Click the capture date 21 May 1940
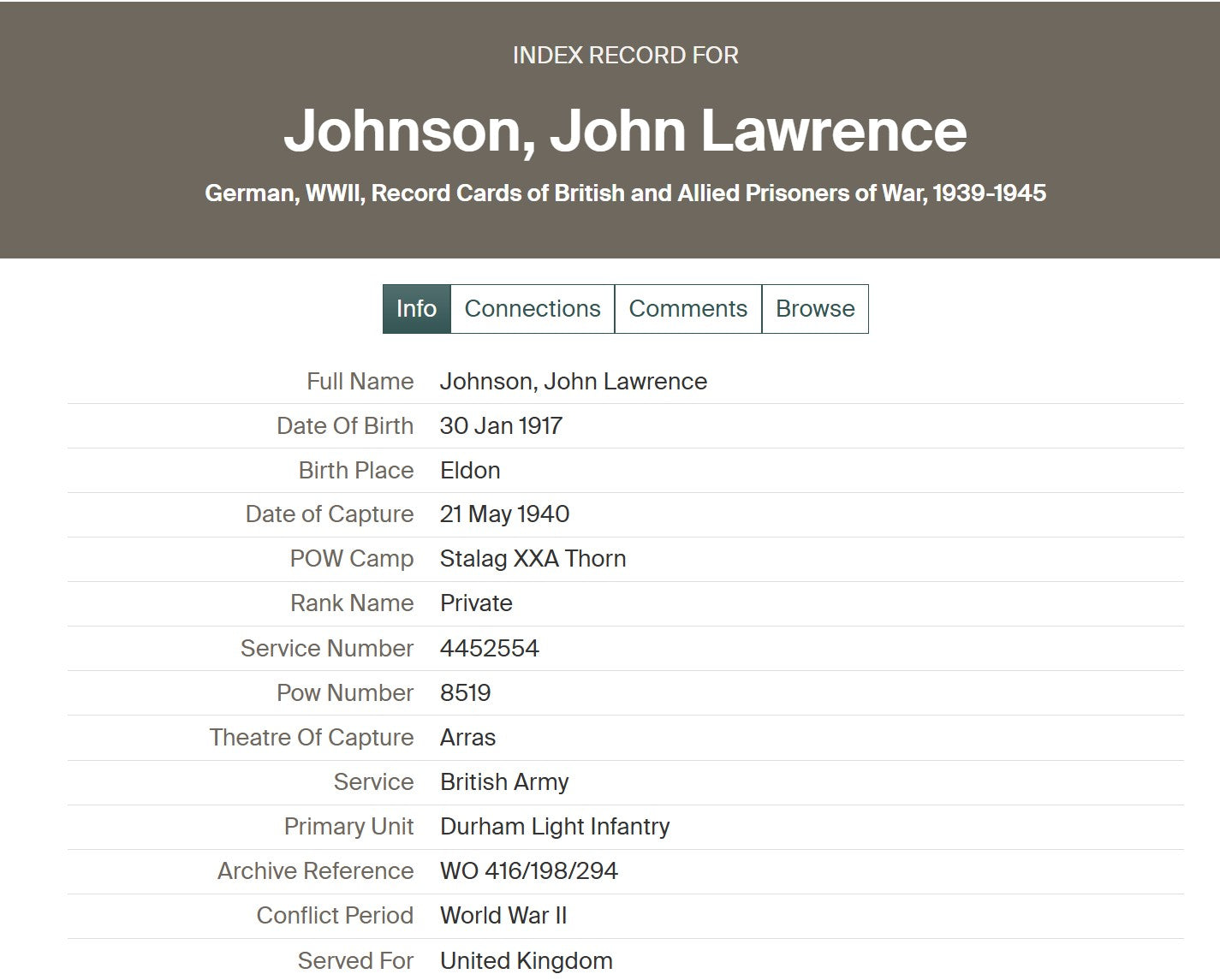The image size is (1220, 980). click(x=504, y=514)
